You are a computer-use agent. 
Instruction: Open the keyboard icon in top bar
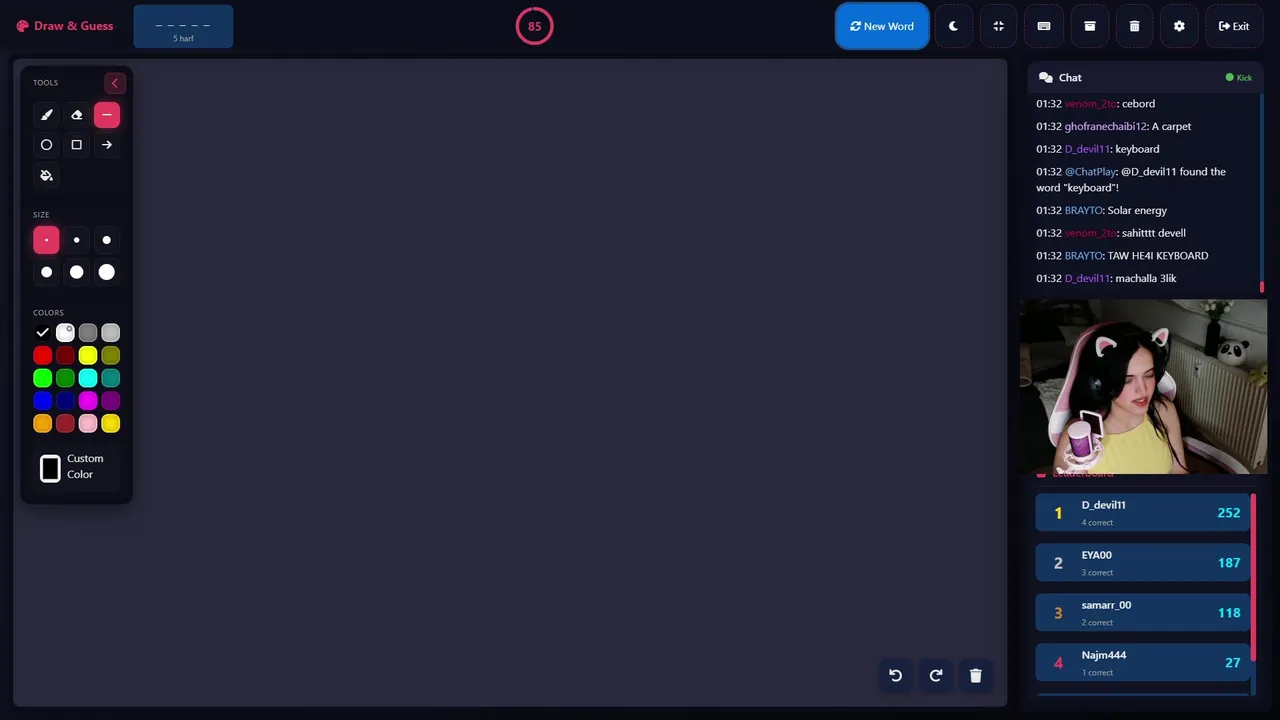[x=1044, y=26]
